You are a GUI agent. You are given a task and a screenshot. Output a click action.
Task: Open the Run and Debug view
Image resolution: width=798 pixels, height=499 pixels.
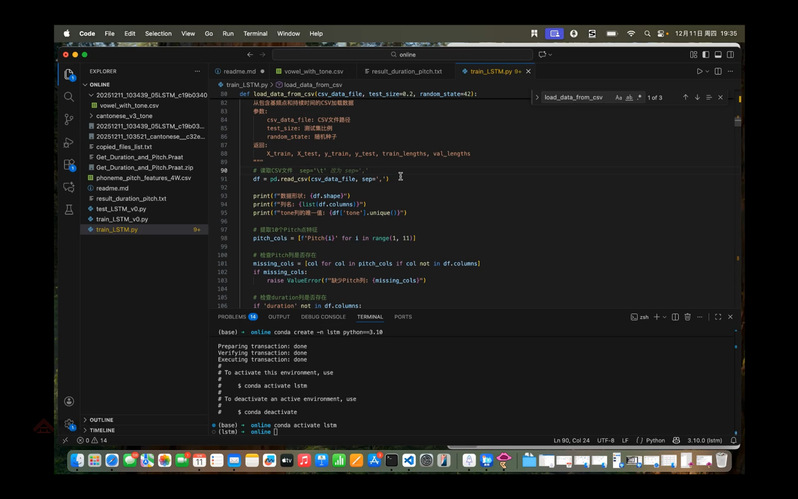click(x=69, y=142)
